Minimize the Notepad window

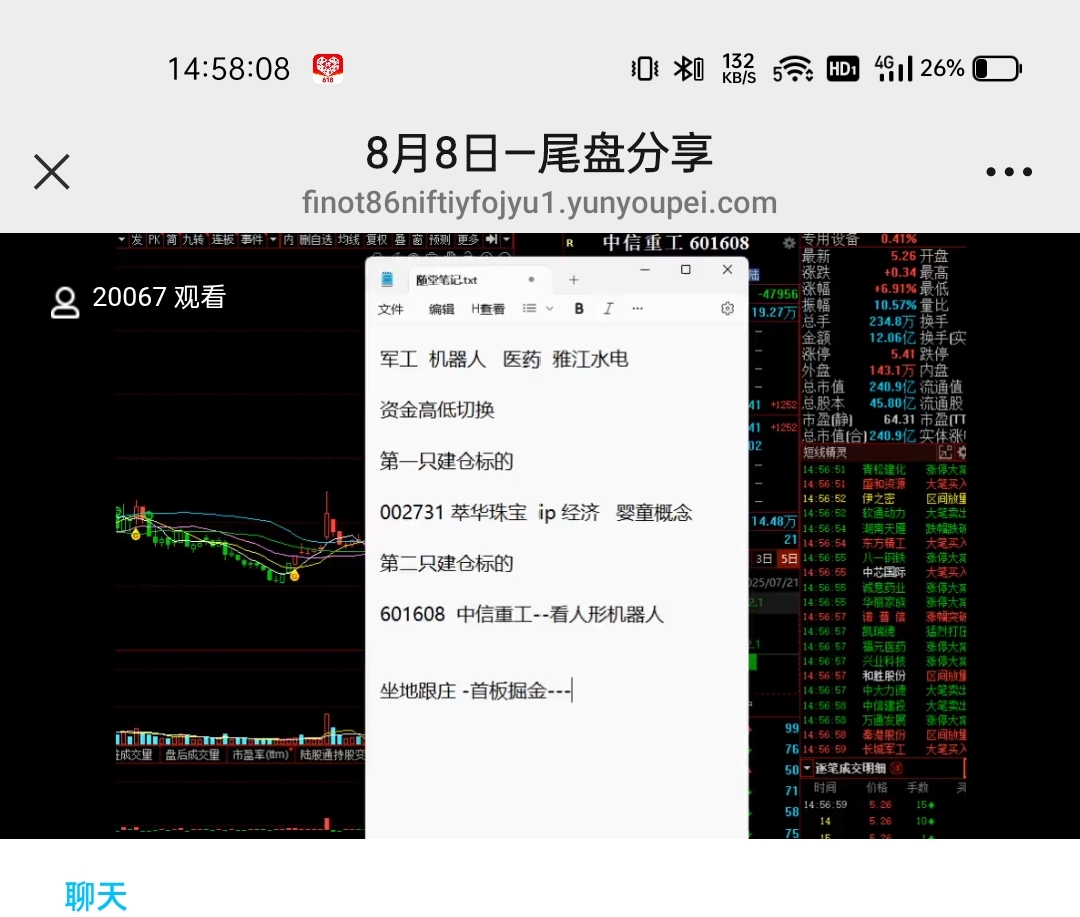pyautogui.click(x=645, y=270)
